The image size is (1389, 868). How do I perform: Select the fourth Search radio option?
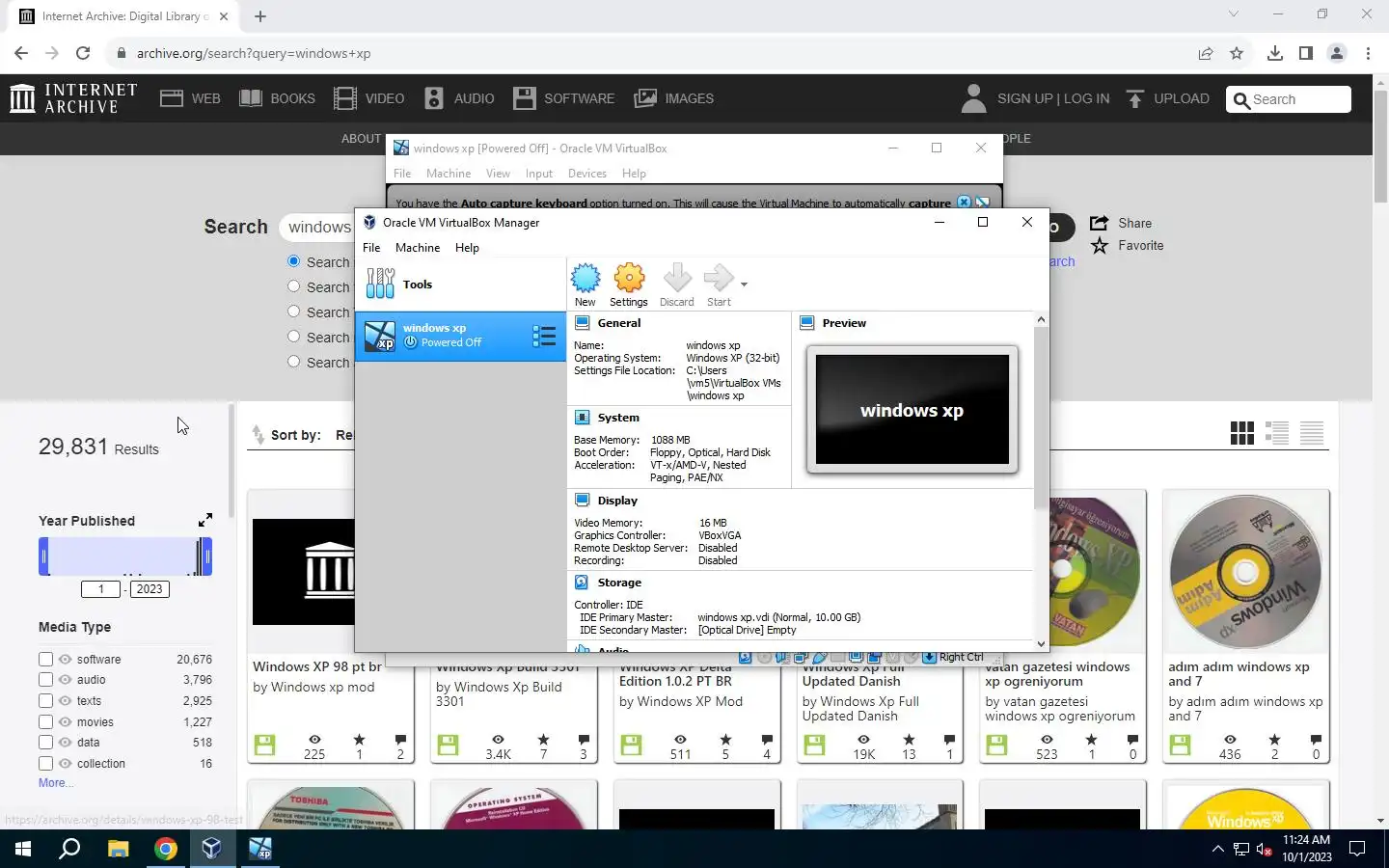[294, 337]
